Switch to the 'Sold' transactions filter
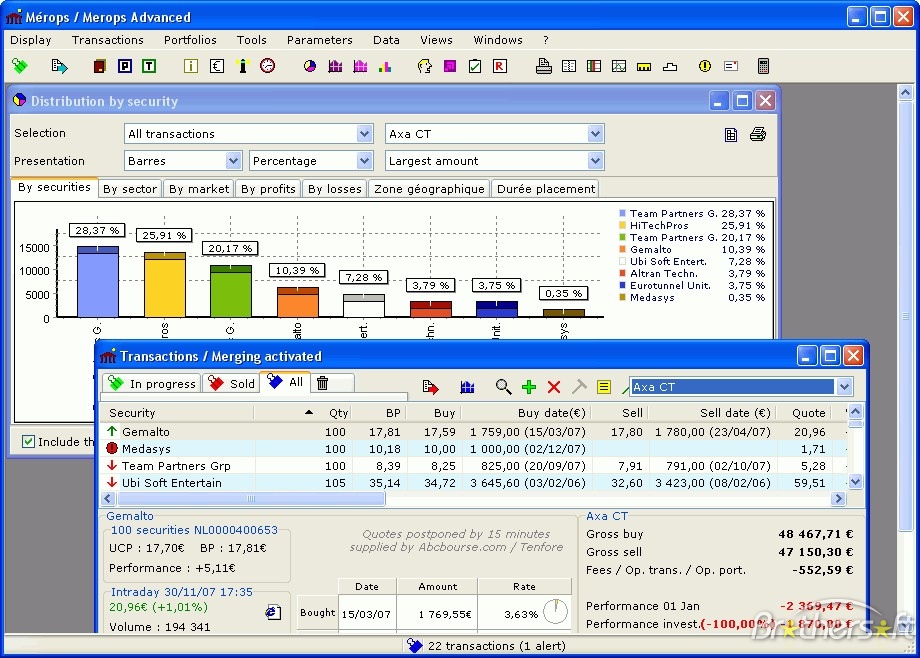Image resolution: width=920 pixels, height=658 pixels. tap(230, 383)
